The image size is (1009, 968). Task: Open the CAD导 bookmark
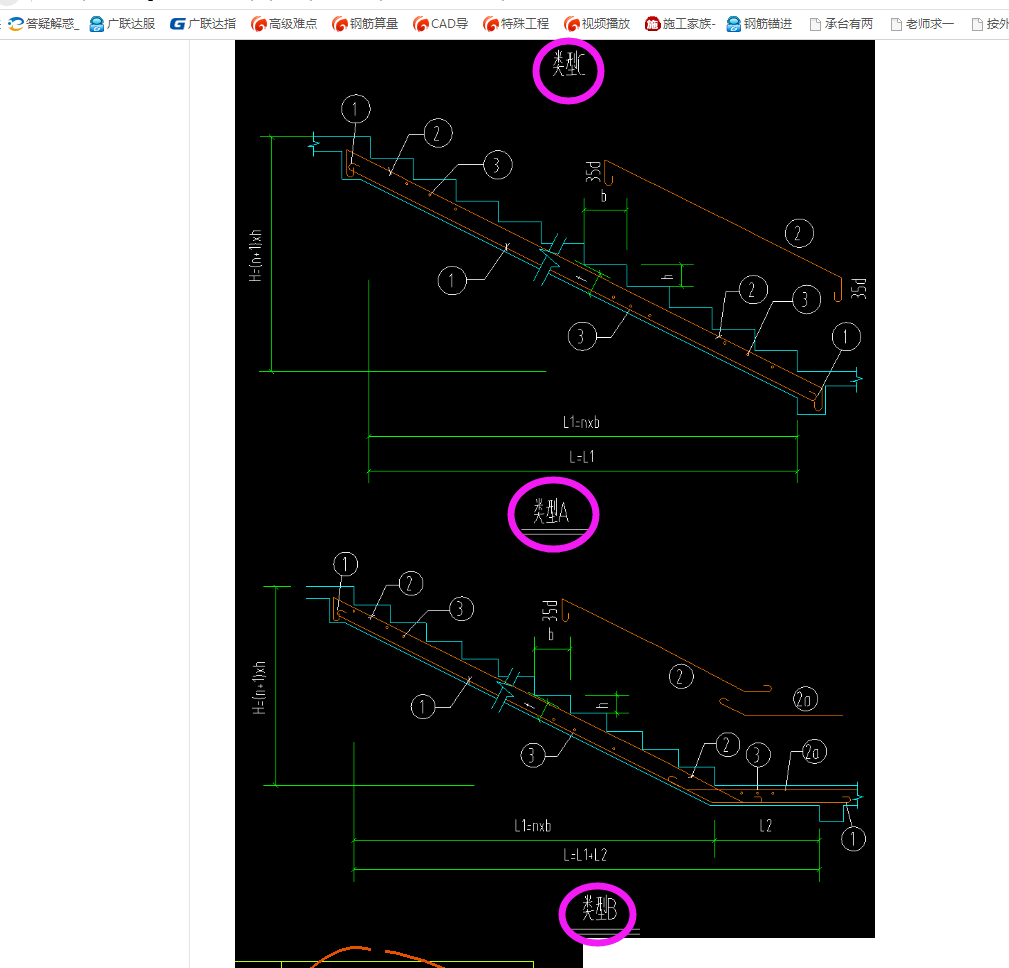[440, 24]
